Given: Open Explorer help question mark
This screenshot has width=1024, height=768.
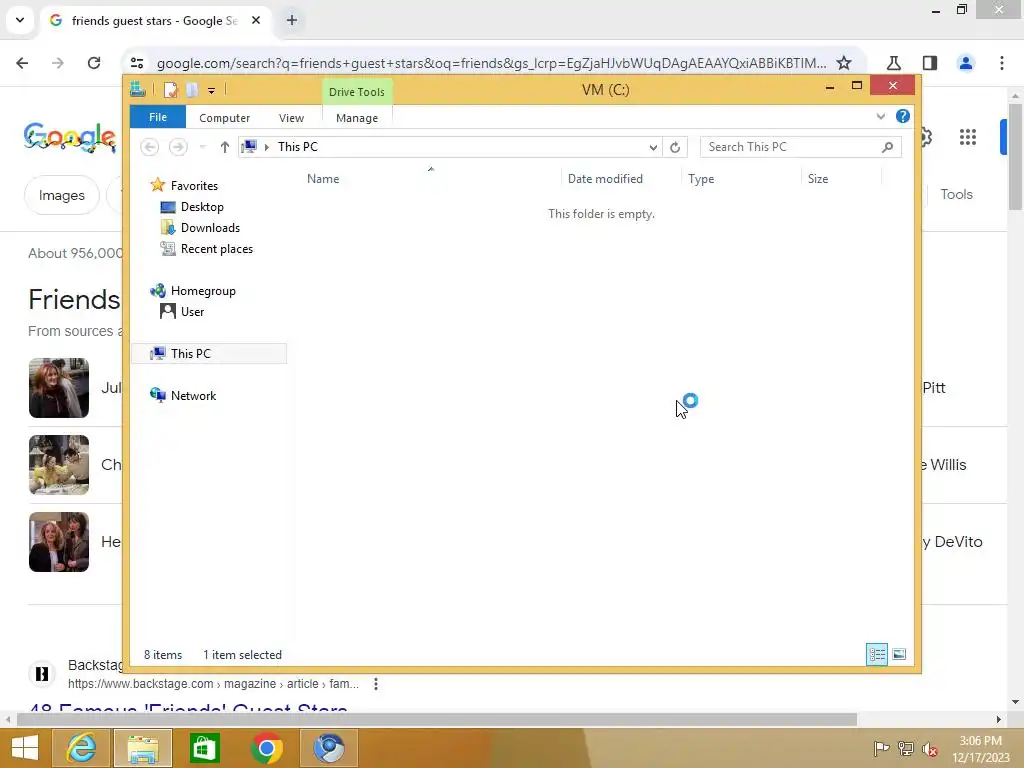Looking at the screenshot, I should (x=903, y=116).
